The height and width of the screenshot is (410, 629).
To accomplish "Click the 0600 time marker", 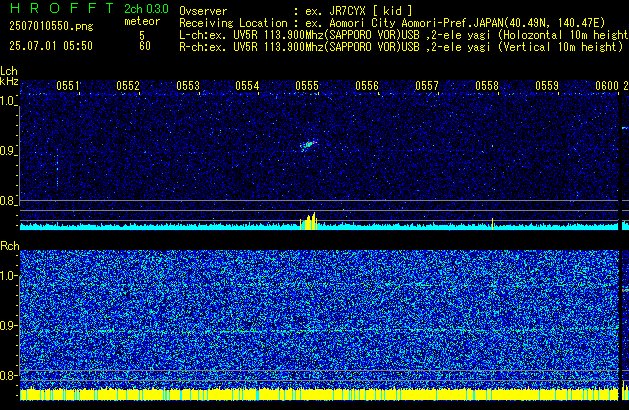I will click(607, 86).
